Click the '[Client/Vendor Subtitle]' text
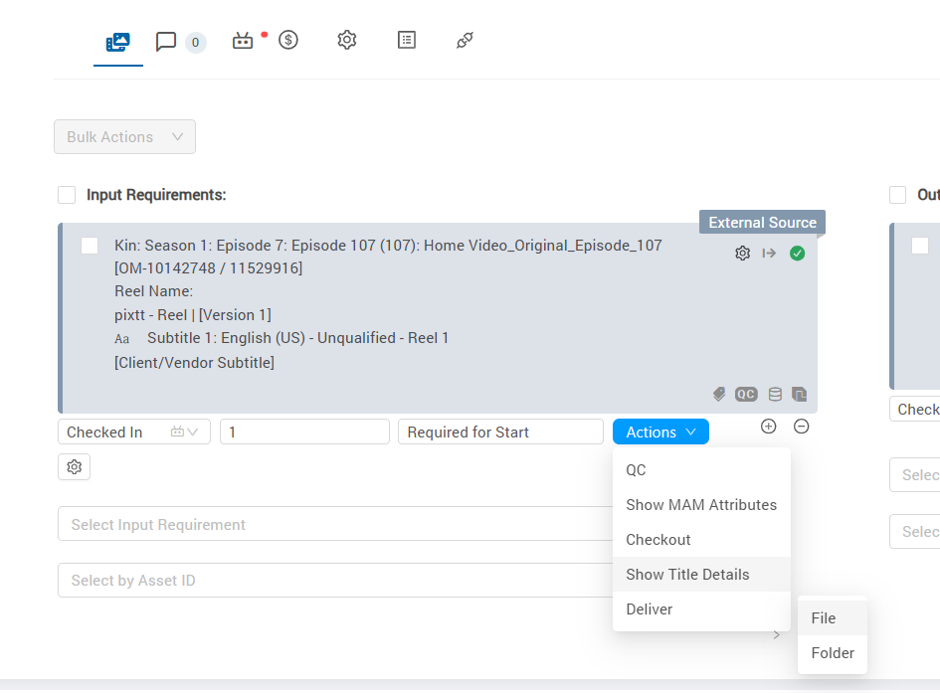Viewport: 940px width, 693px height. (x=194, y=363)
